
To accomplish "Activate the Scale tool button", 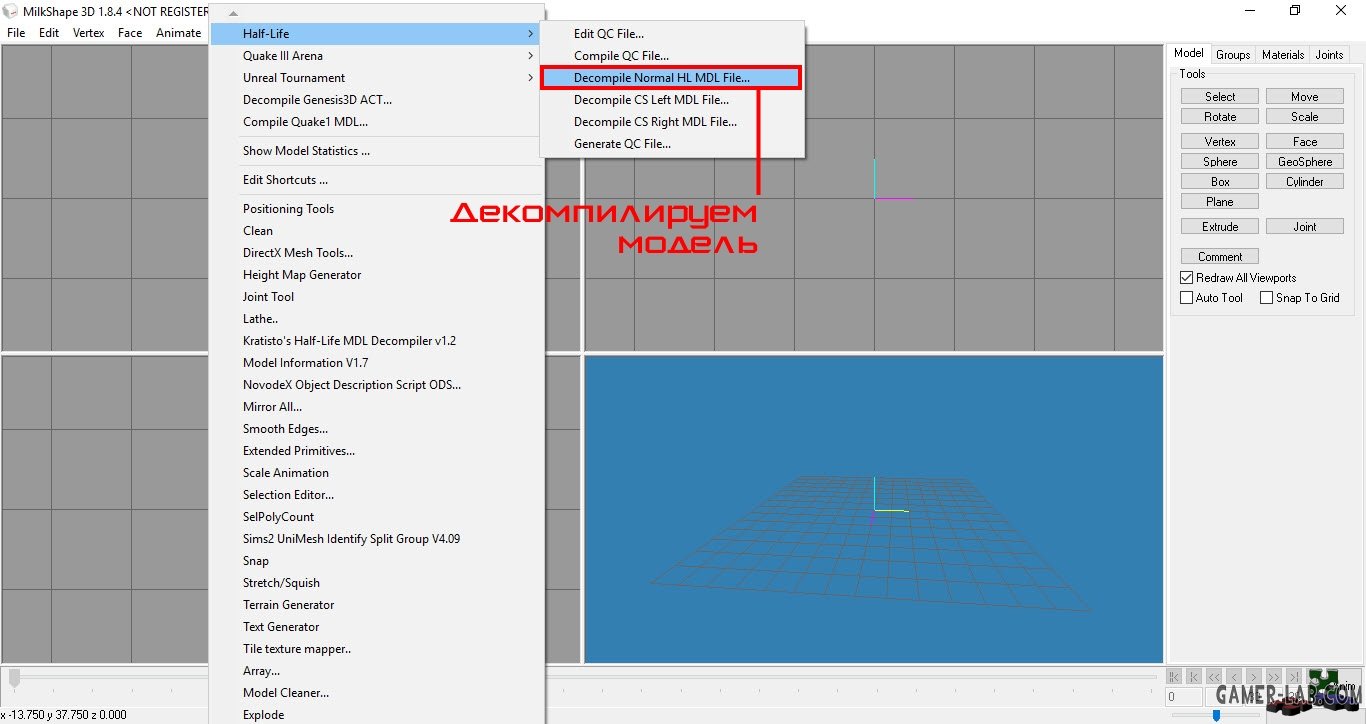I will [x=1305, y=117].
